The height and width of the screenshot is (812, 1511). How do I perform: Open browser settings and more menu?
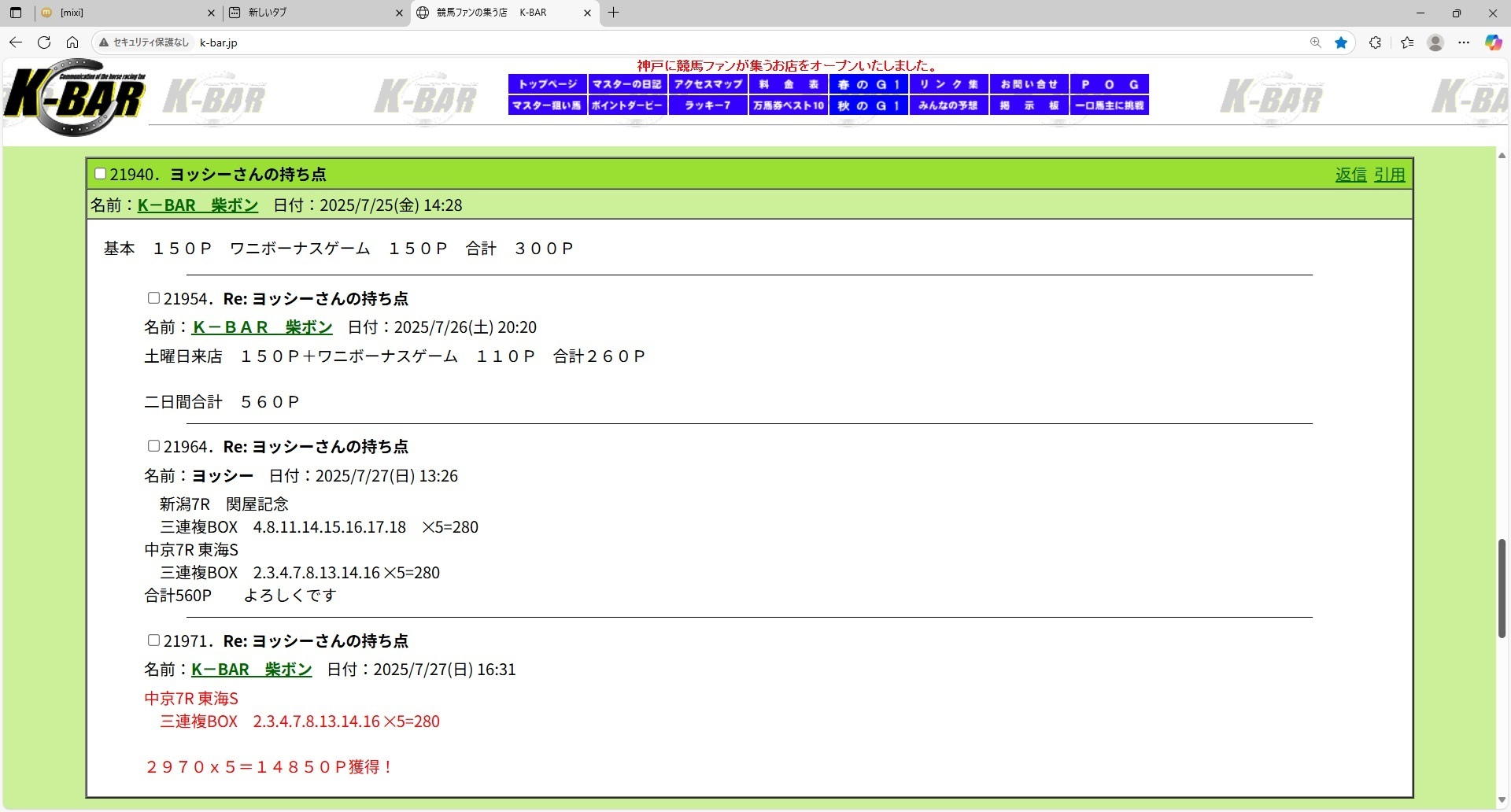(x=1464, y=42)
